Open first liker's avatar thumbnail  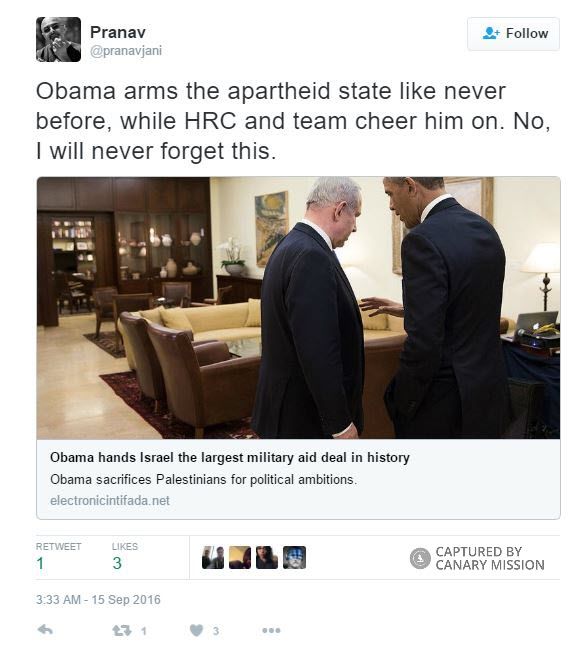(213, 557)
